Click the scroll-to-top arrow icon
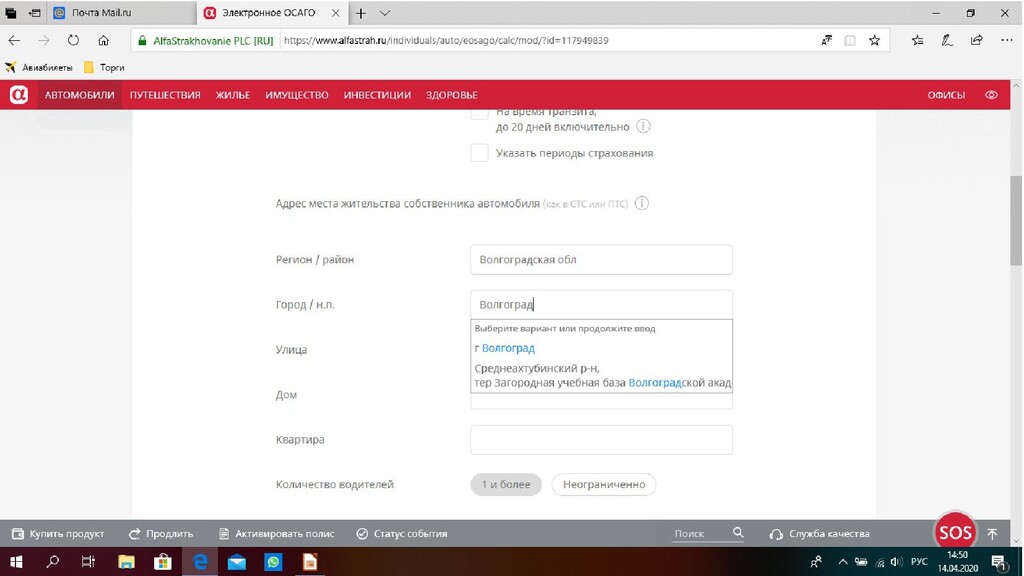1024x576 pixels. [x=992, y=534]
